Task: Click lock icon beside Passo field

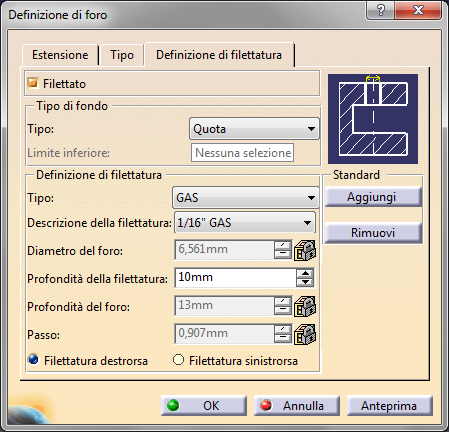Action: coord(305,334)
